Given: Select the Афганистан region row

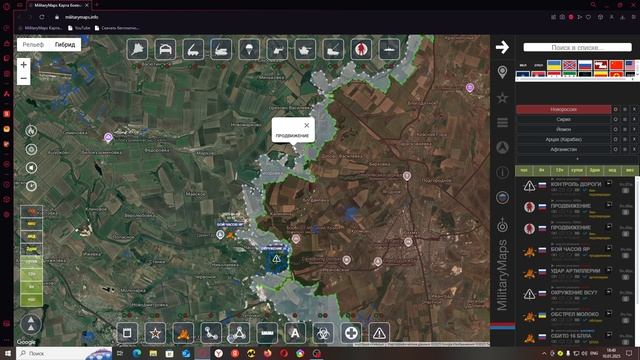Looking at the screenshot, I should (x=564, y=149).
